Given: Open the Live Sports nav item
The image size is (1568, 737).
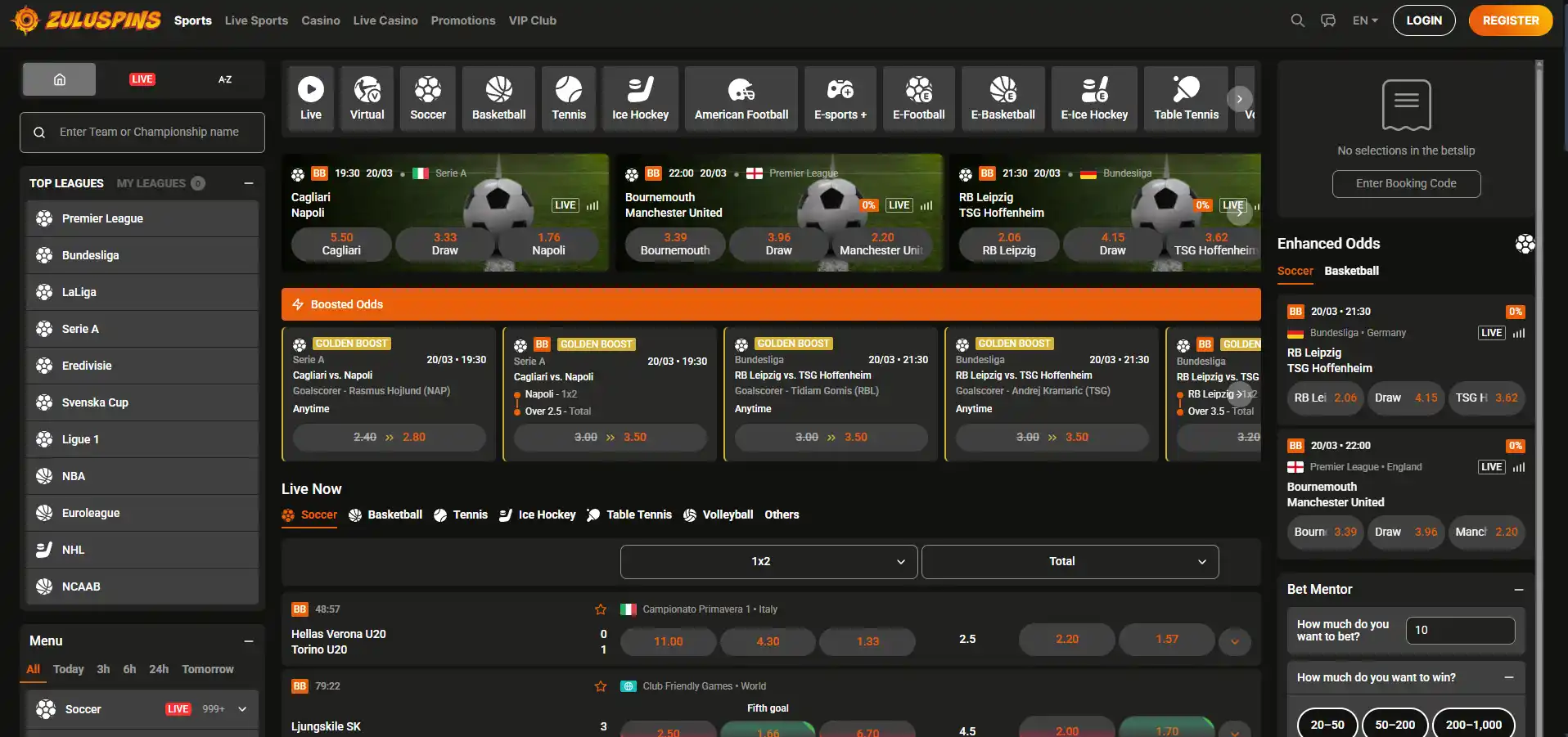Looking at the screenshot, I should point(256,20).
